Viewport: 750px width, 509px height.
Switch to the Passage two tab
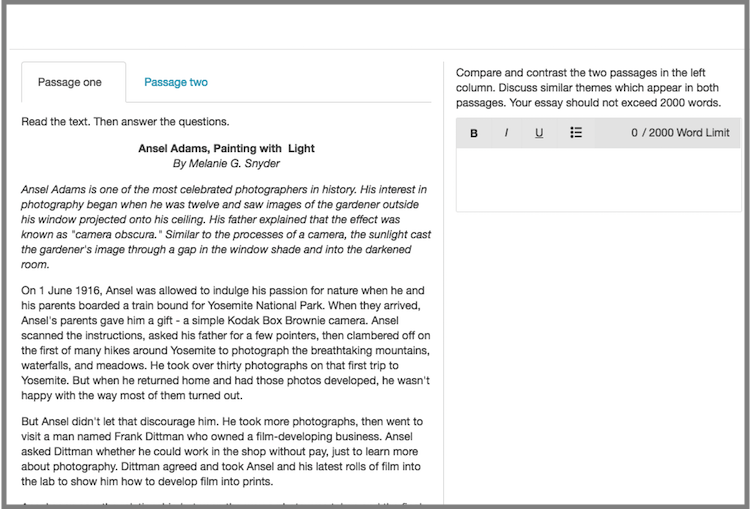point(176,82)
